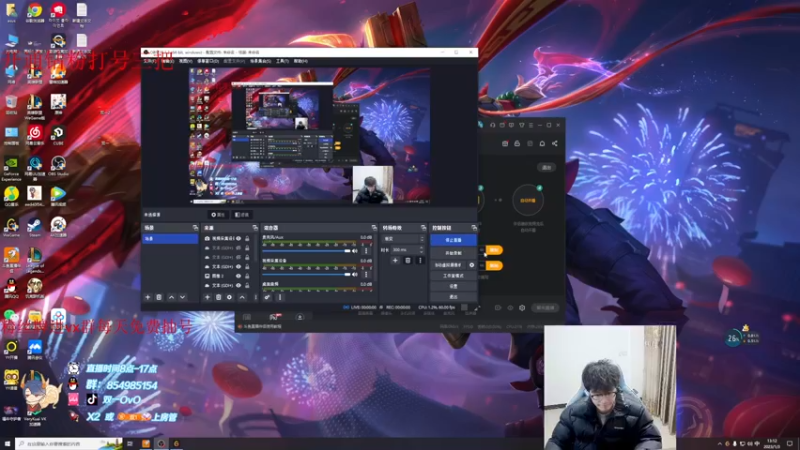800x450 pixels.
Task: Open the Steam desktop shortcut
Action: 35,227
